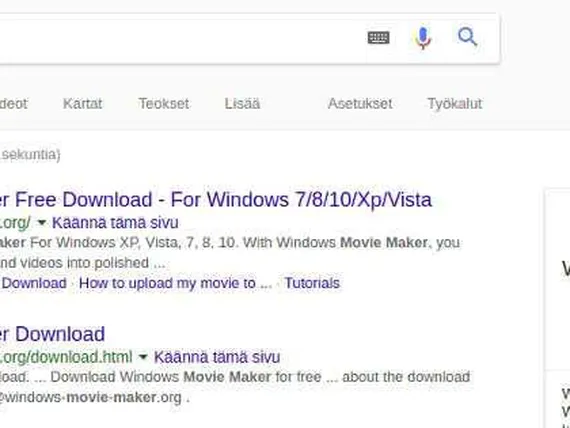Open Asetukset settings menu
This screenshot has width=570, height=428.
(360, 104)
